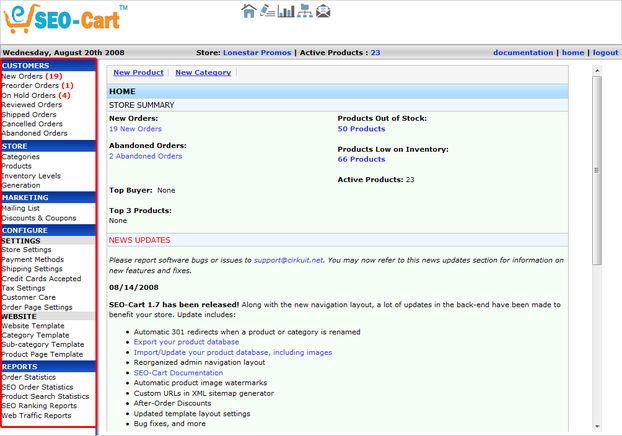This screenshot has height=436, width=622.
Task: Log out using the logout link
Action: click(605, 52)
